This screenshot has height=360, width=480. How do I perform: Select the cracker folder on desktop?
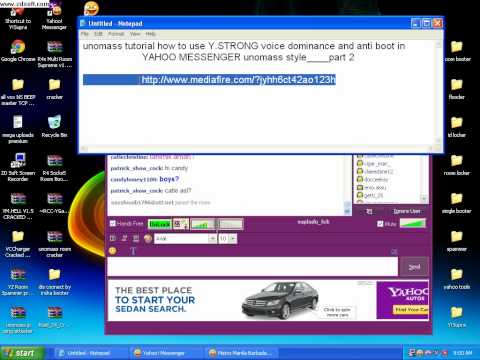pos(54,89)
